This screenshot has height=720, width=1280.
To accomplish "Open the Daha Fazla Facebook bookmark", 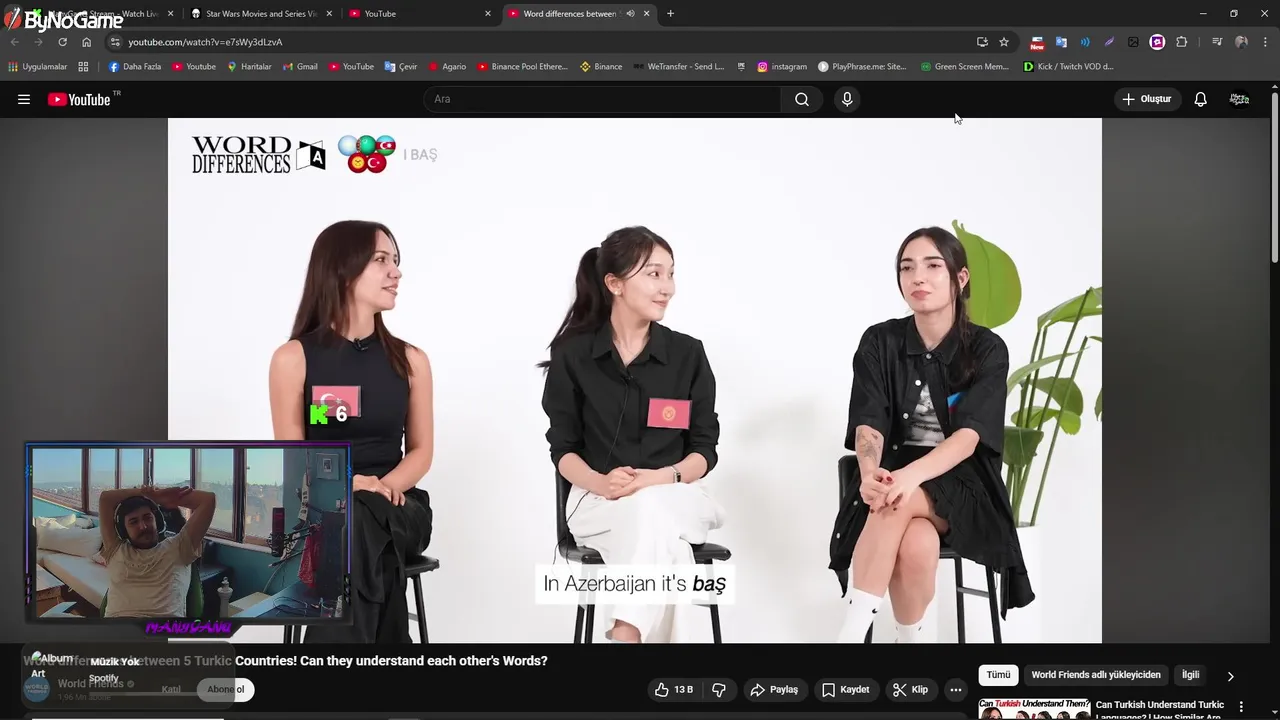I will pos(134,67).
